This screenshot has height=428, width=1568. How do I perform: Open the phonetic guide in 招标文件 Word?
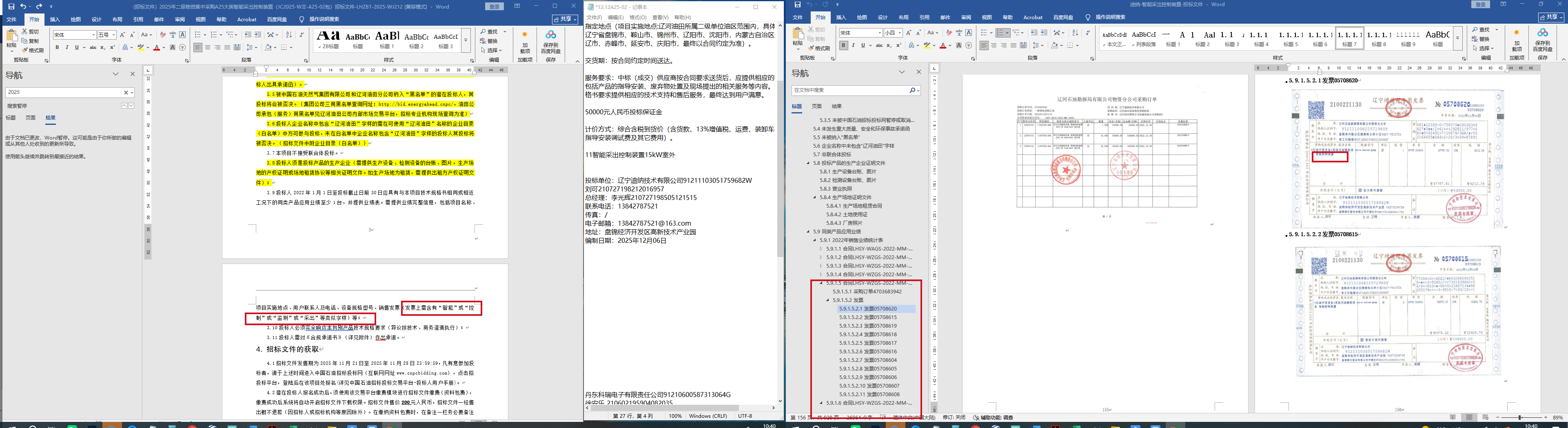pos(173,35)
